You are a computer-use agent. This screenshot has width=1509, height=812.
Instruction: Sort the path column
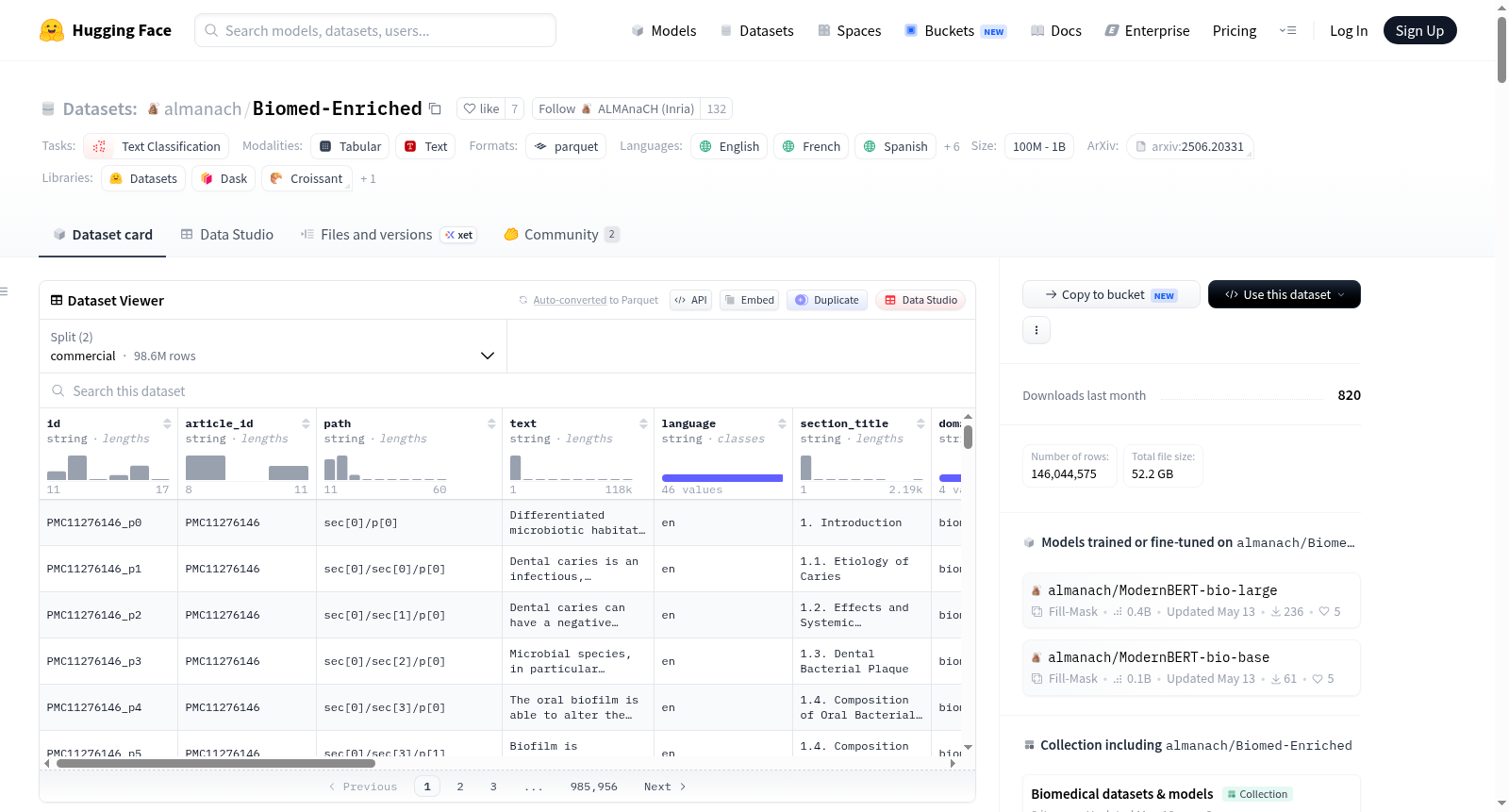point(491,423)
